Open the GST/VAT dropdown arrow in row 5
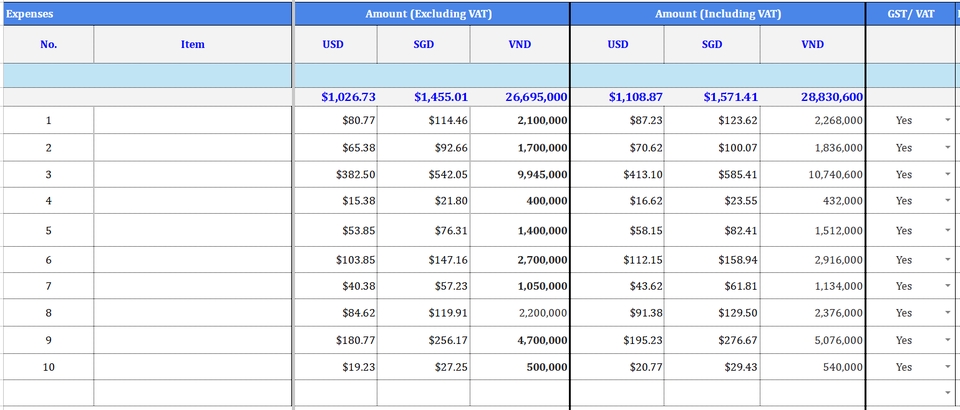This screenshot has height=410, width=960. pyautogui.click(x=947, y=230)
